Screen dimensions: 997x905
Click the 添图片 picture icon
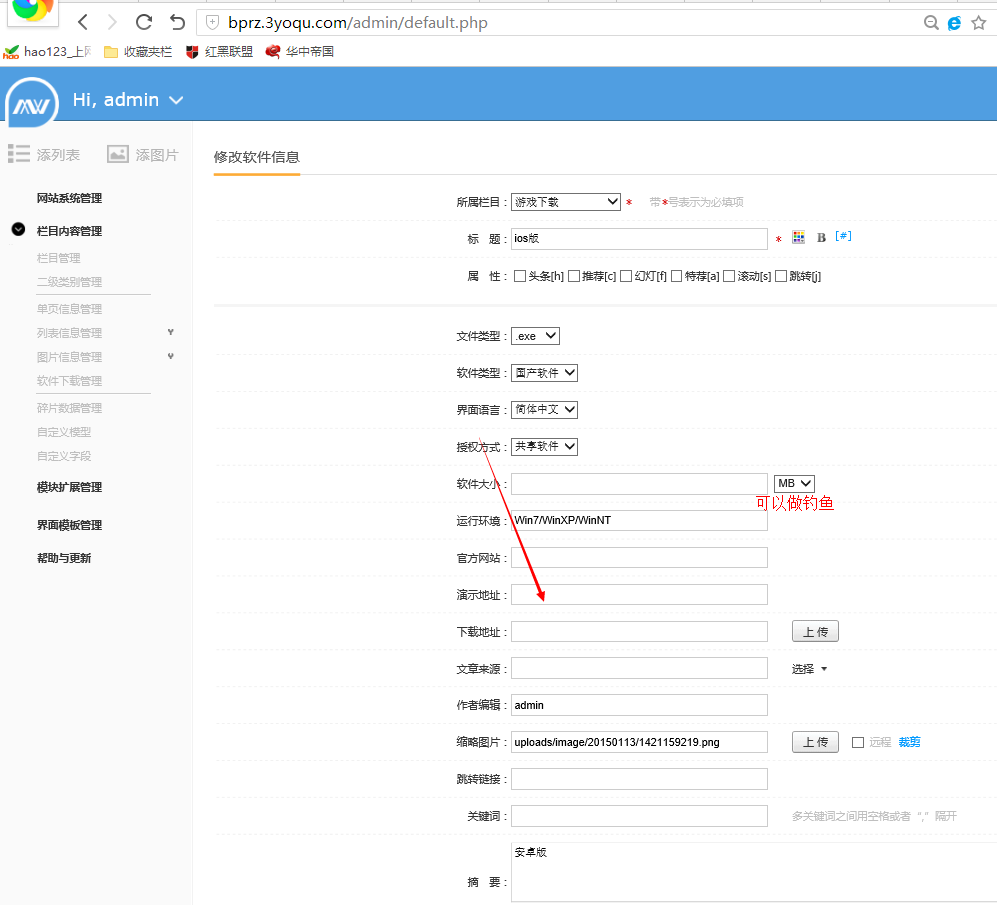[118, 154]
